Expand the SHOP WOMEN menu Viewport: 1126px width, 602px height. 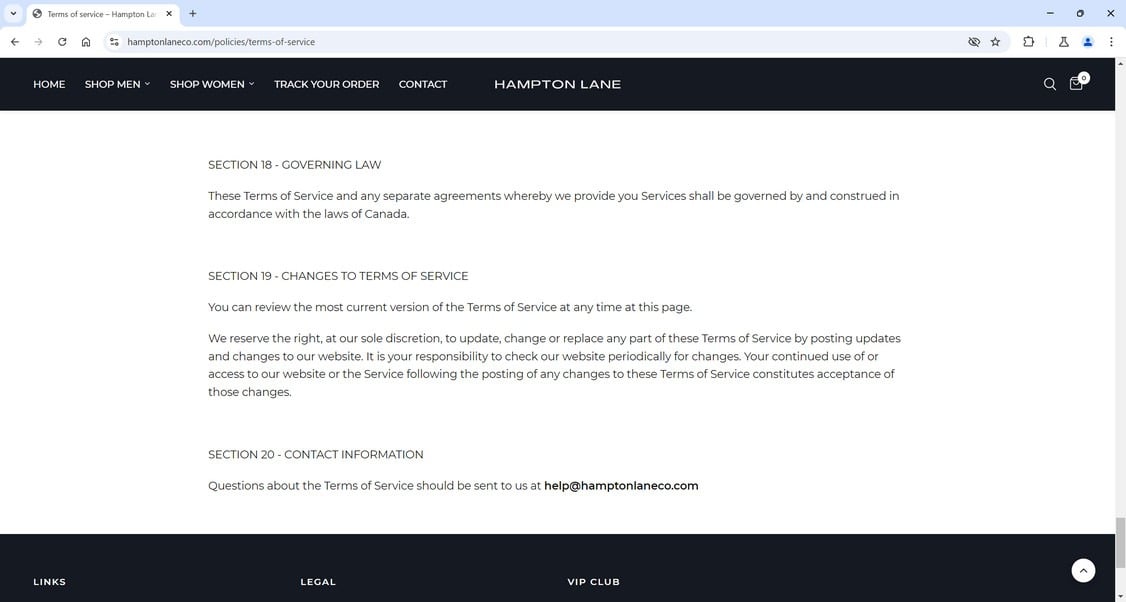tap(212, 84)
